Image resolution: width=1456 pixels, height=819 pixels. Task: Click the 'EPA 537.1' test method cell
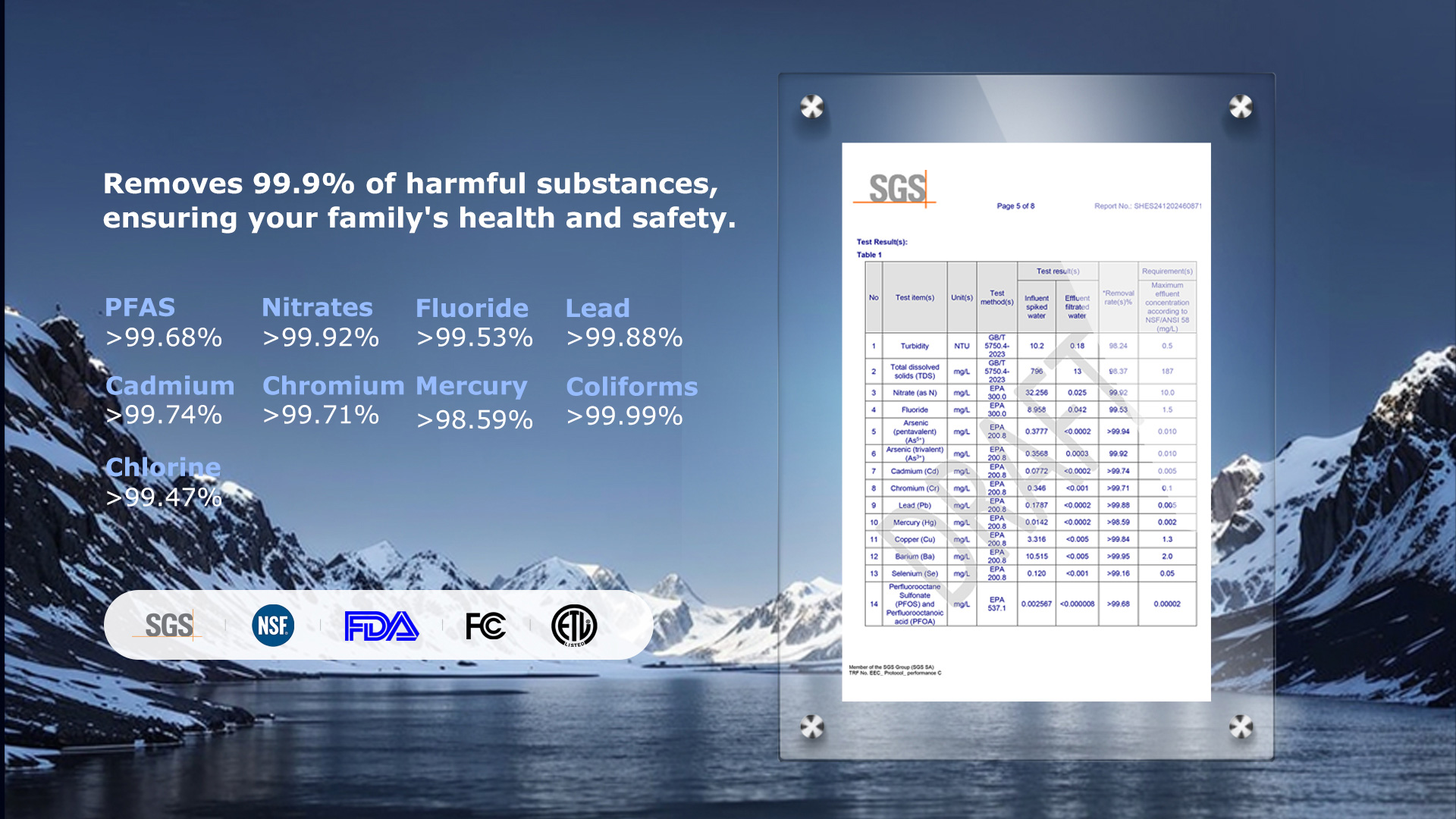[996, 604]
